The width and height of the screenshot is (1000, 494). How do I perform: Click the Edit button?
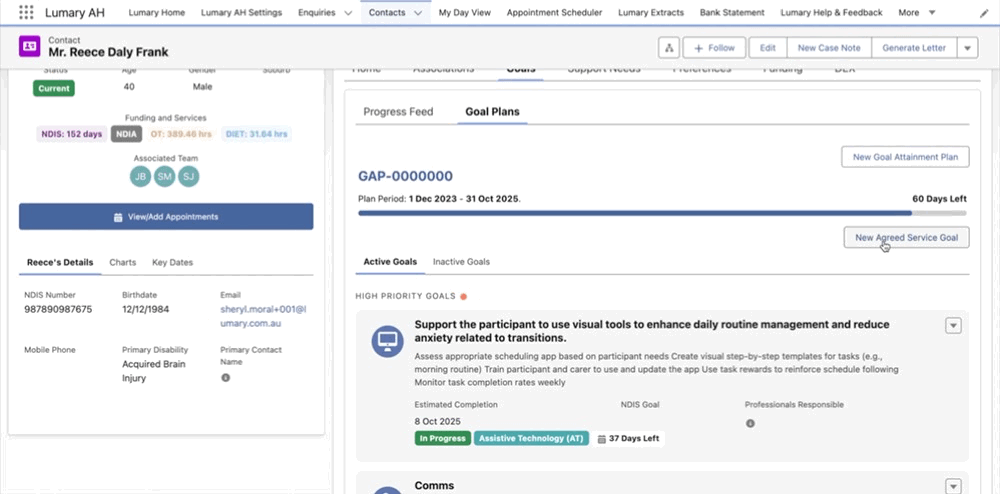(768, 48)
